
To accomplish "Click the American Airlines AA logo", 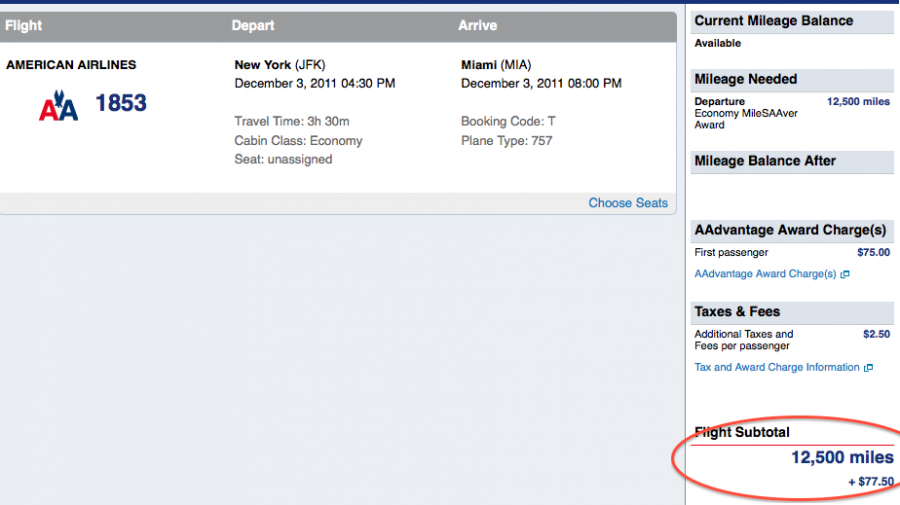I will [58, 106].
